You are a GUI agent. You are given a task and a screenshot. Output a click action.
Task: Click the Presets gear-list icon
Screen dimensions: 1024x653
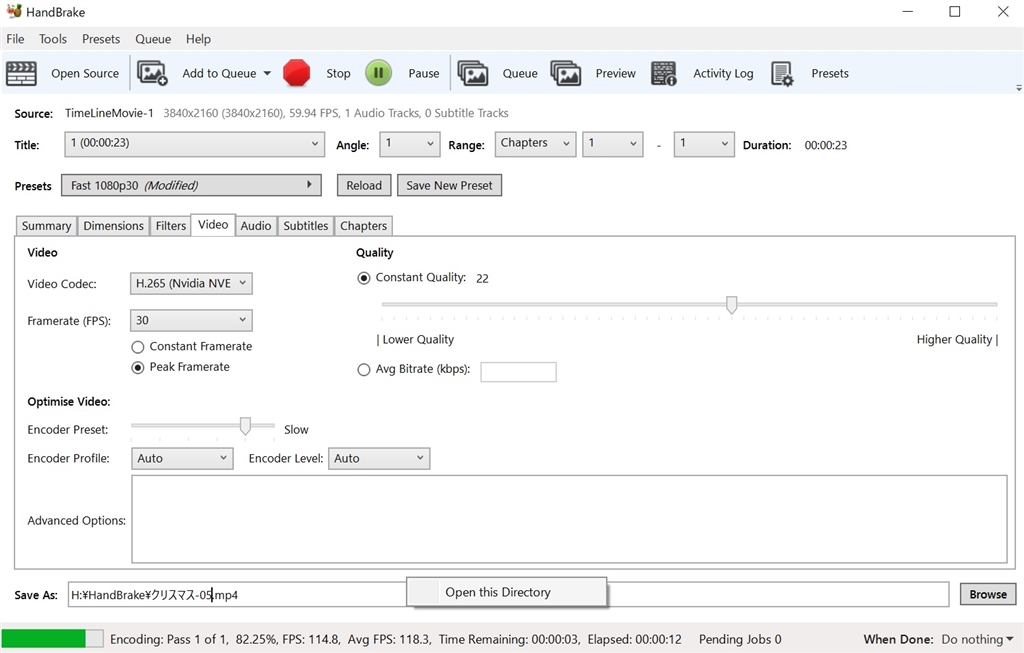782,73
